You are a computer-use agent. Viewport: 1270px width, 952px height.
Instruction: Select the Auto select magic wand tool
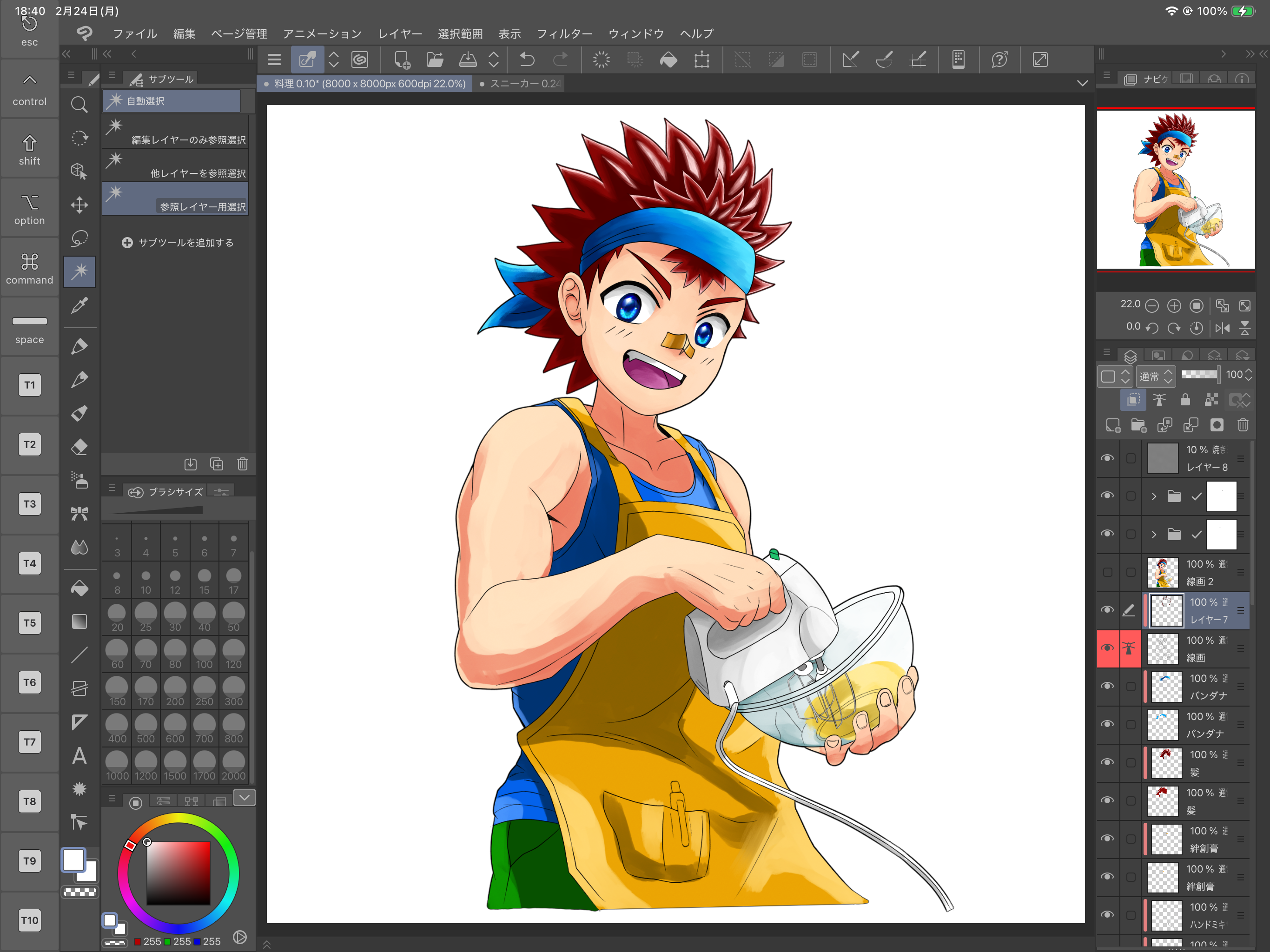[79, 271]
